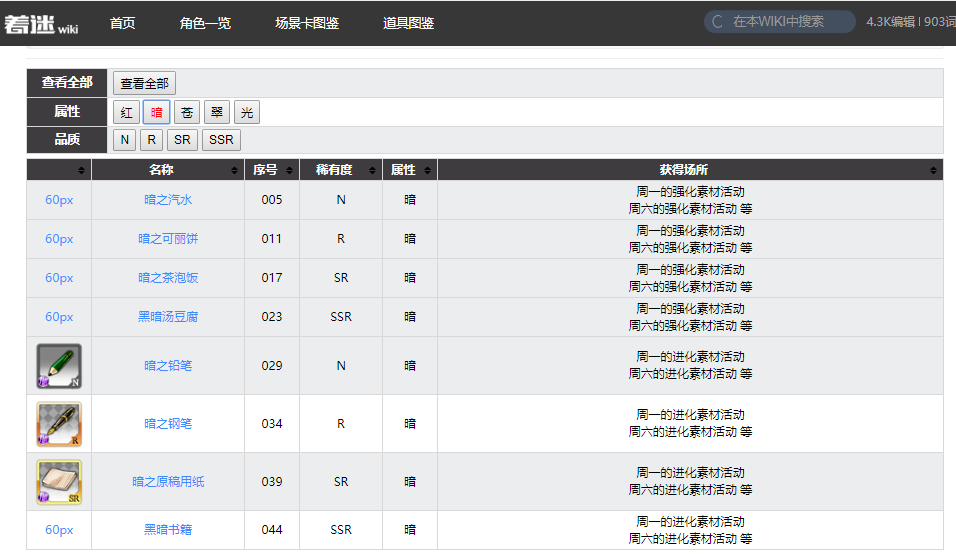The image size is (956, 558).
Task: Sort table by 名称 column arrows
Action: (234, 170)
